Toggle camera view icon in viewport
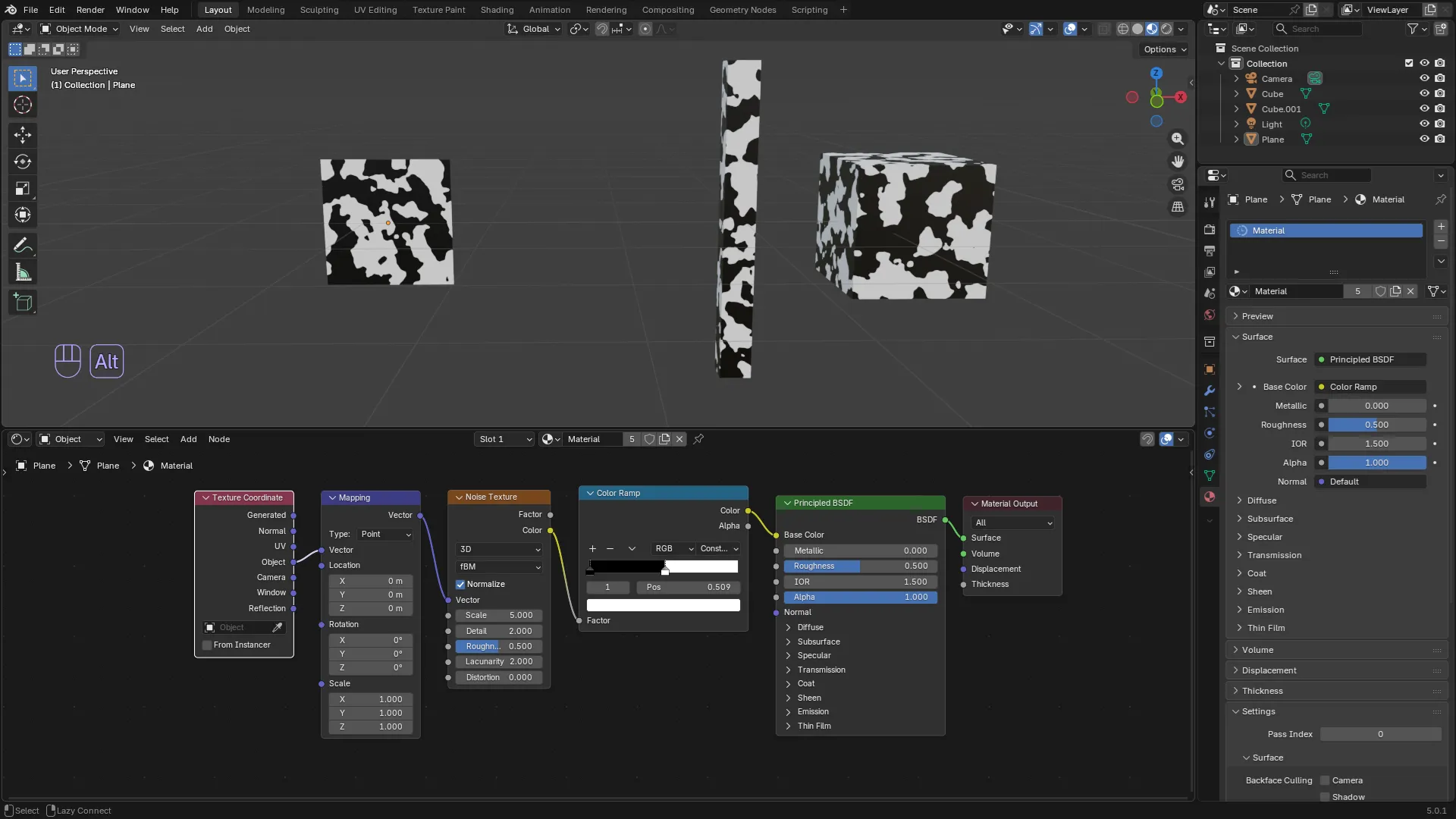 pos(1178,184)
